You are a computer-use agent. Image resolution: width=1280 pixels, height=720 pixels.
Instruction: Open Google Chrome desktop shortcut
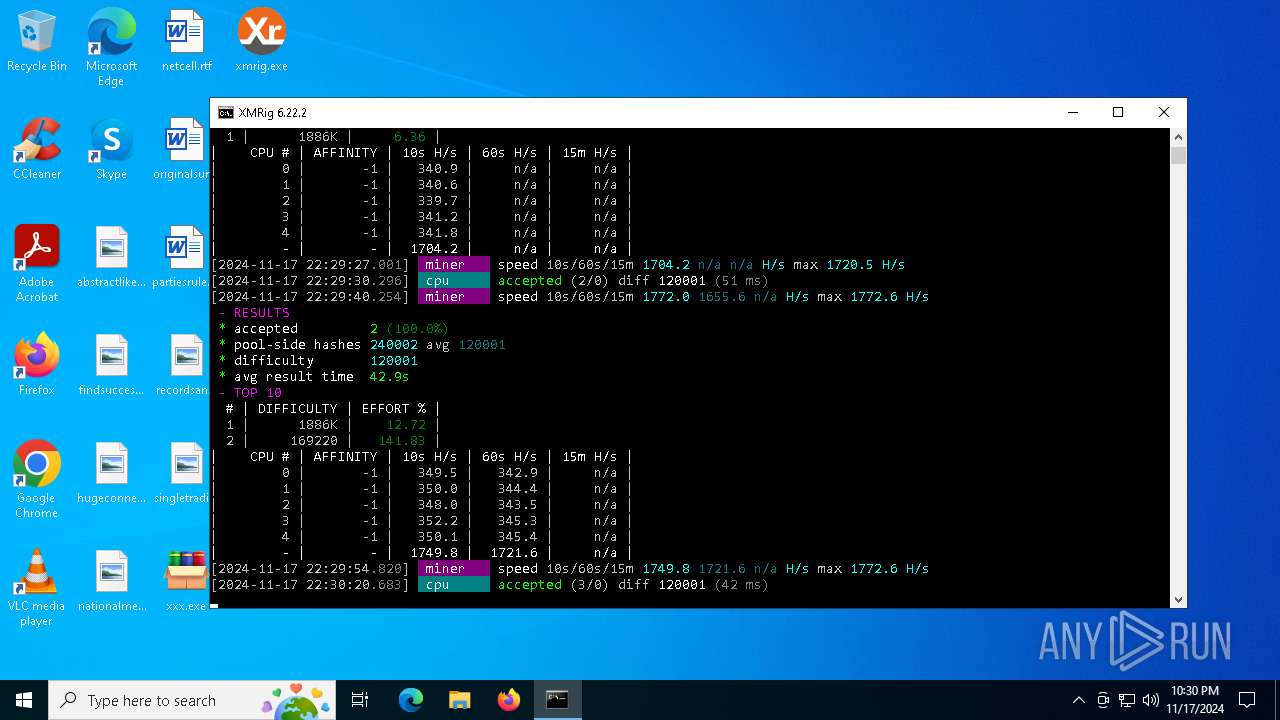pyautogui.click(x=37, y=479)
